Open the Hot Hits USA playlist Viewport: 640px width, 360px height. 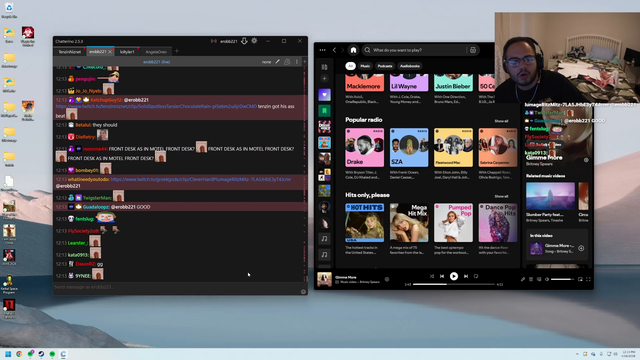point(364,222)
